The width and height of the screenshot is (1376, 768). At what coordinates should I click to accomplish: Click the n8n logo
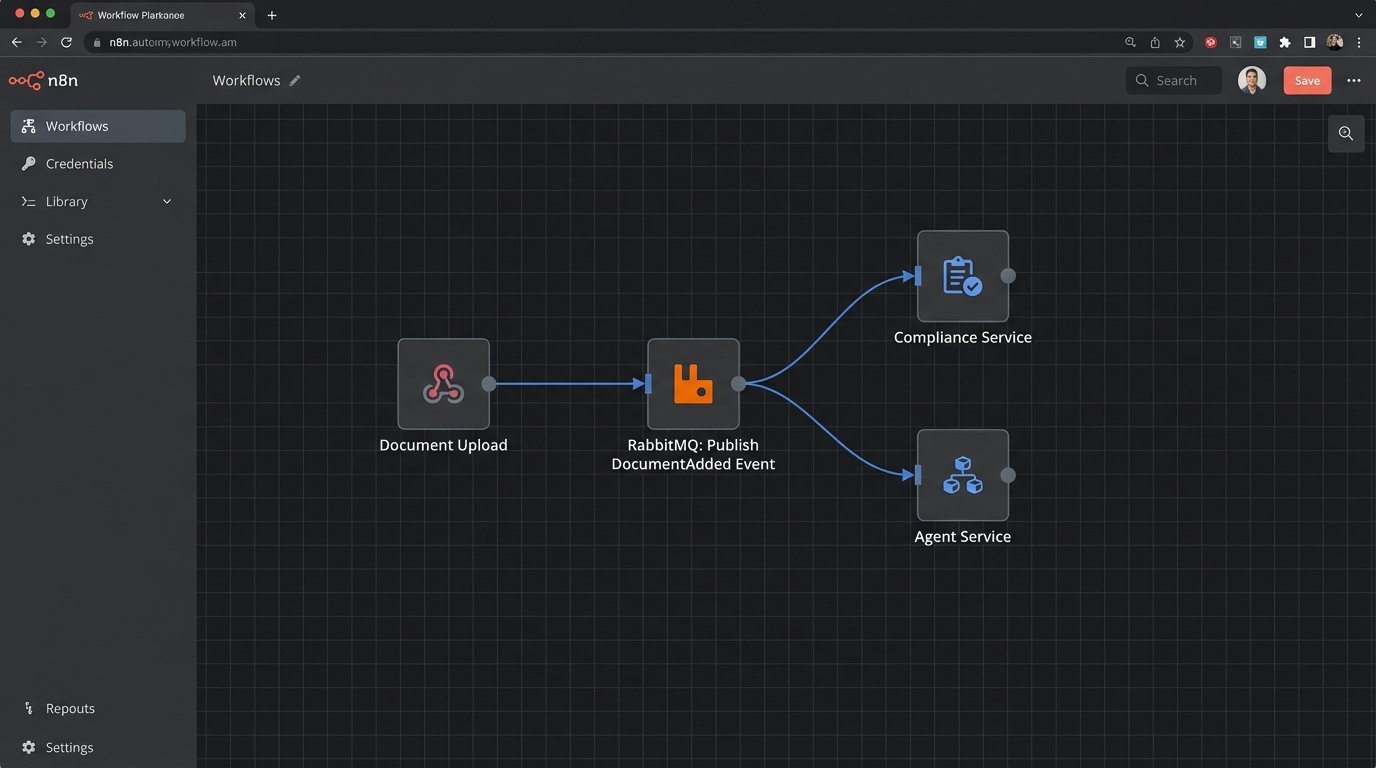[x=43, y=81]
